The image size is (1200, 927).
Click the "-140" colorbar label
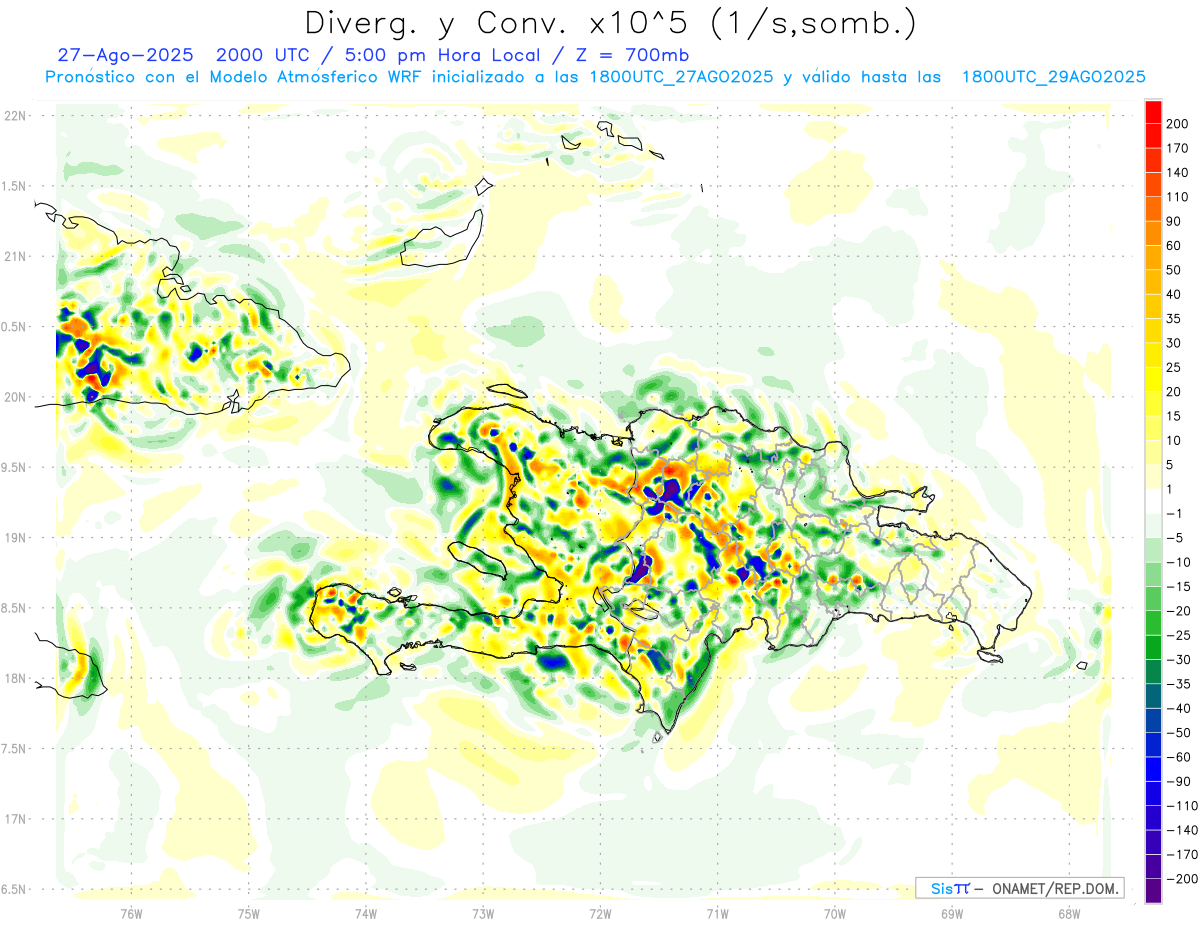point(1183,830)
